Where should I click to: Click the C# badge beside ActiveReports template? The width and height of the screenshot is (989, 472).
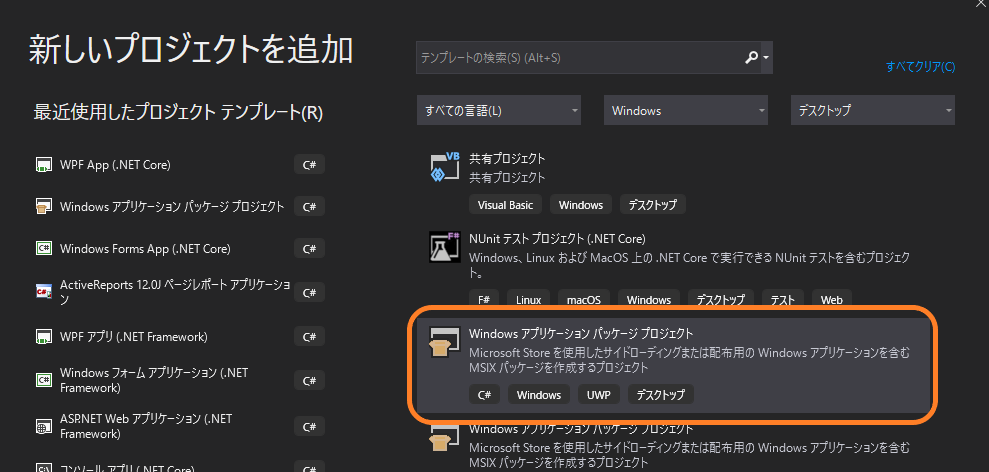(309, 292)
